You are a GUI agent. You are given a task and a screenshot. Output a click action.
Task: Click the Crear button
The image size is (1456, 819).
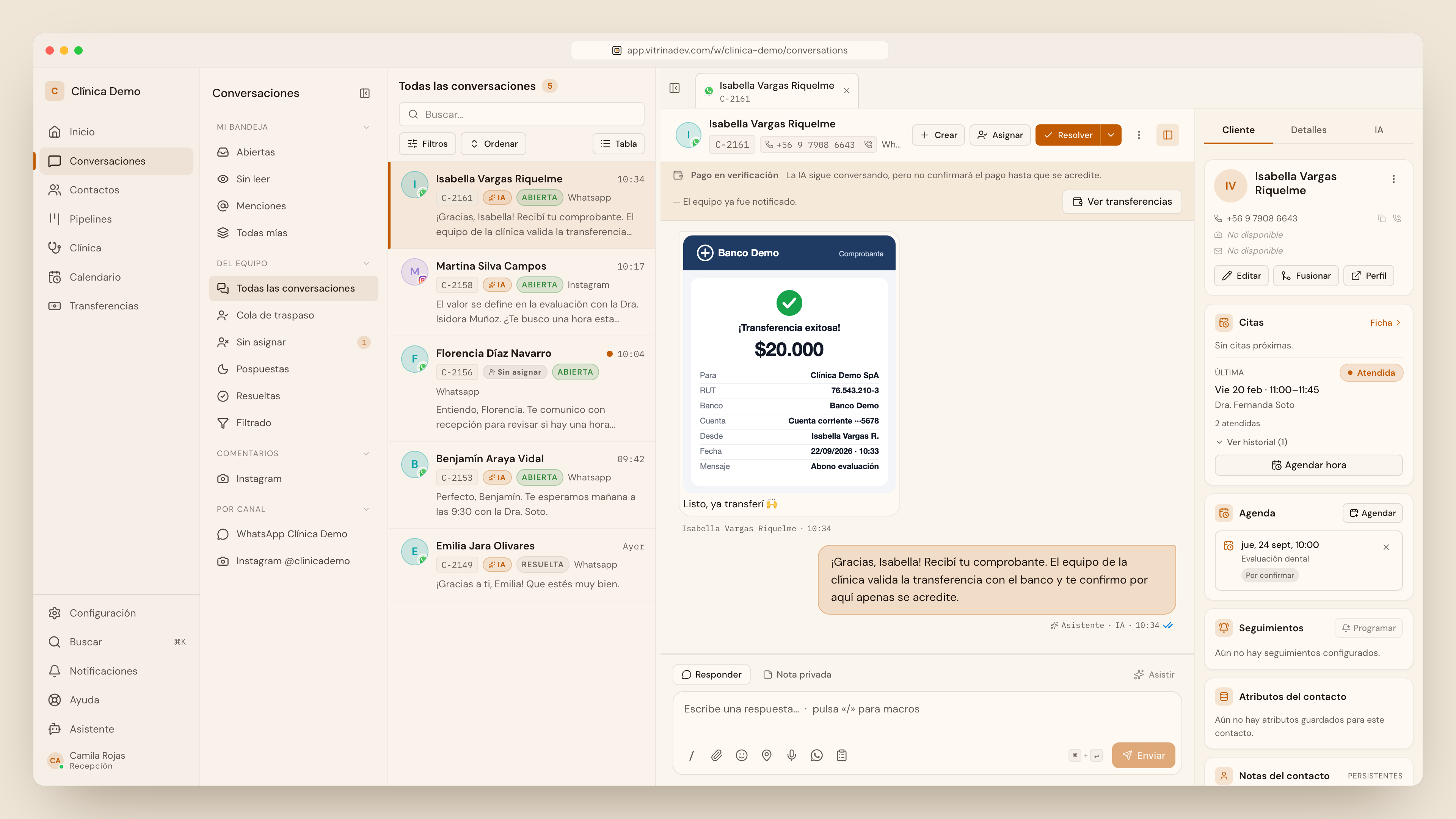coord(938,135)
